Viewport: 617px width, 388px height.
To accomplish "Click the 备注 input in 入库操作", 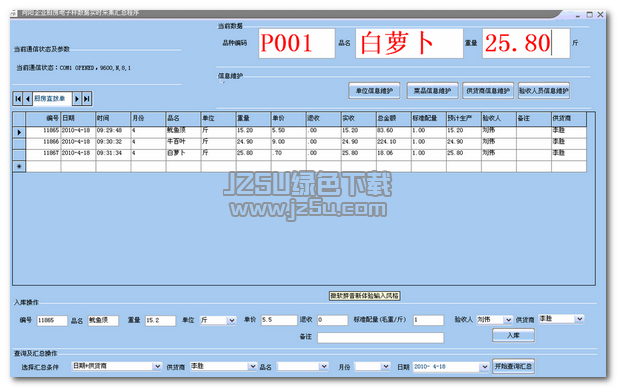I will tap(381, 338).
